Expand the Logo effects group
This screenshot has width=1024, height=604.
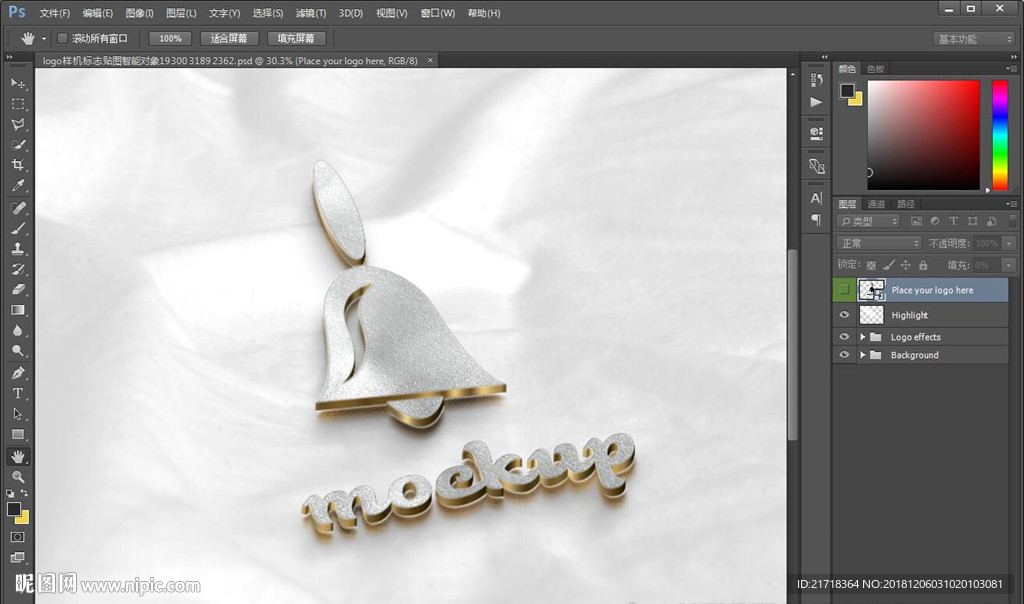(x=862, y=337)
